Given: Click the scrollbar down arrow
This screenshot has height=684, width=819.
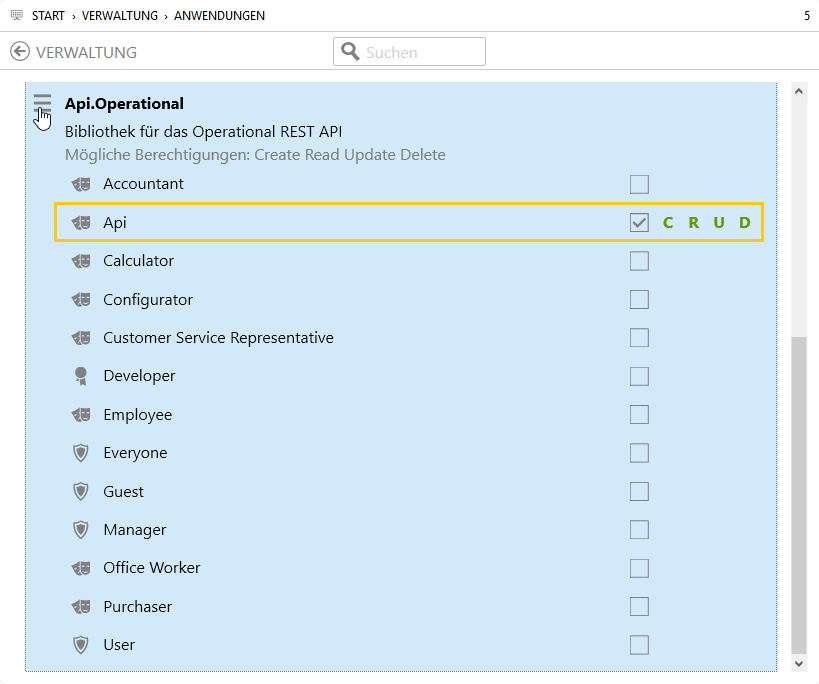Looking at the screenshot, I should [798, 663].
